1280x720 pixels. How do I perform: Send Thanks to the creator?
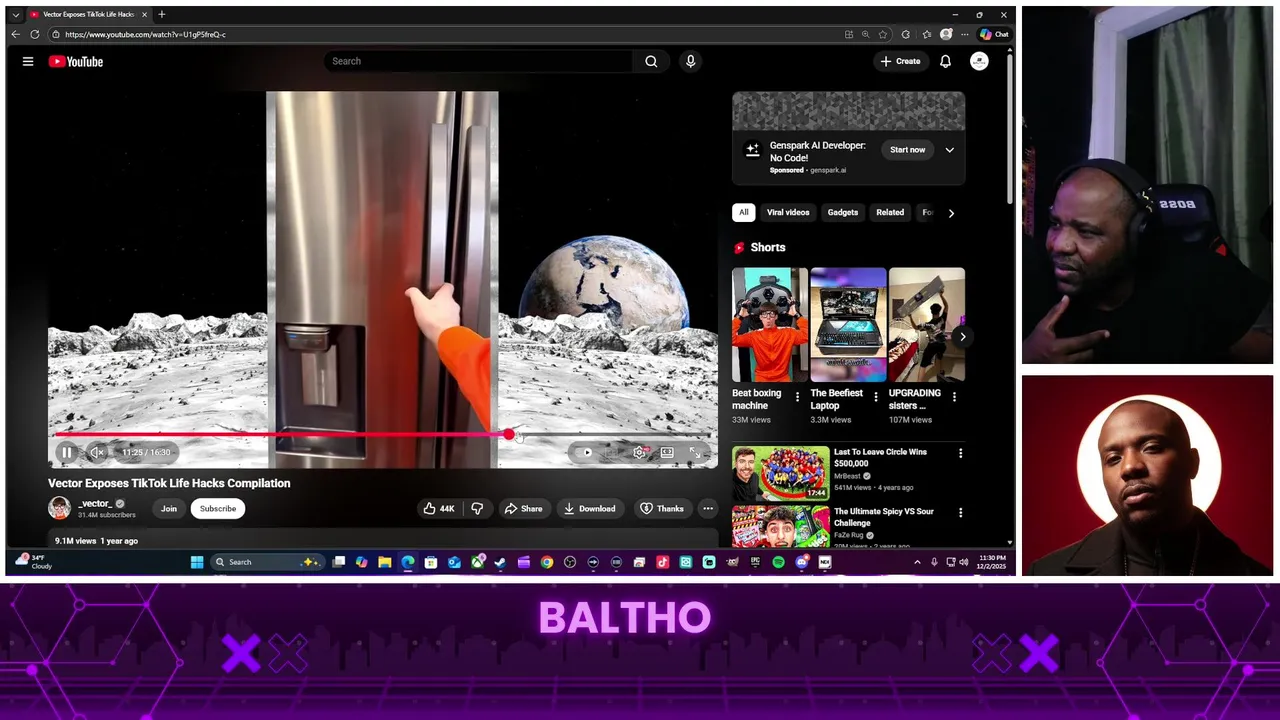[x=662, y=508]
